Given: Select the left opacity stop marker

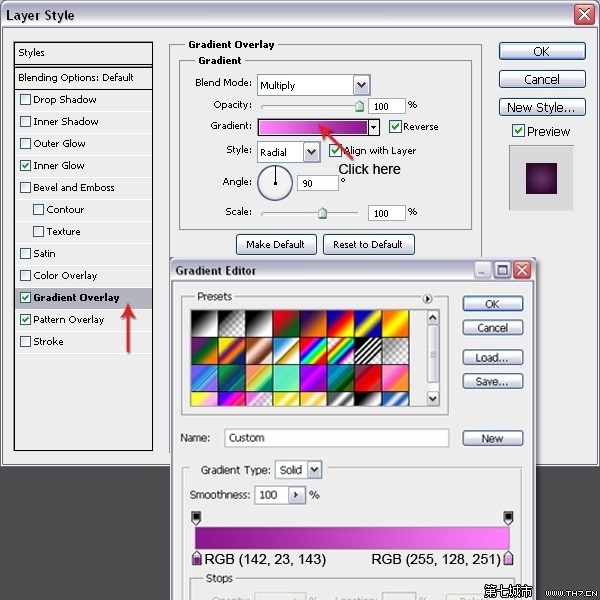Looking at the screenshot, I should coord(196,517).
